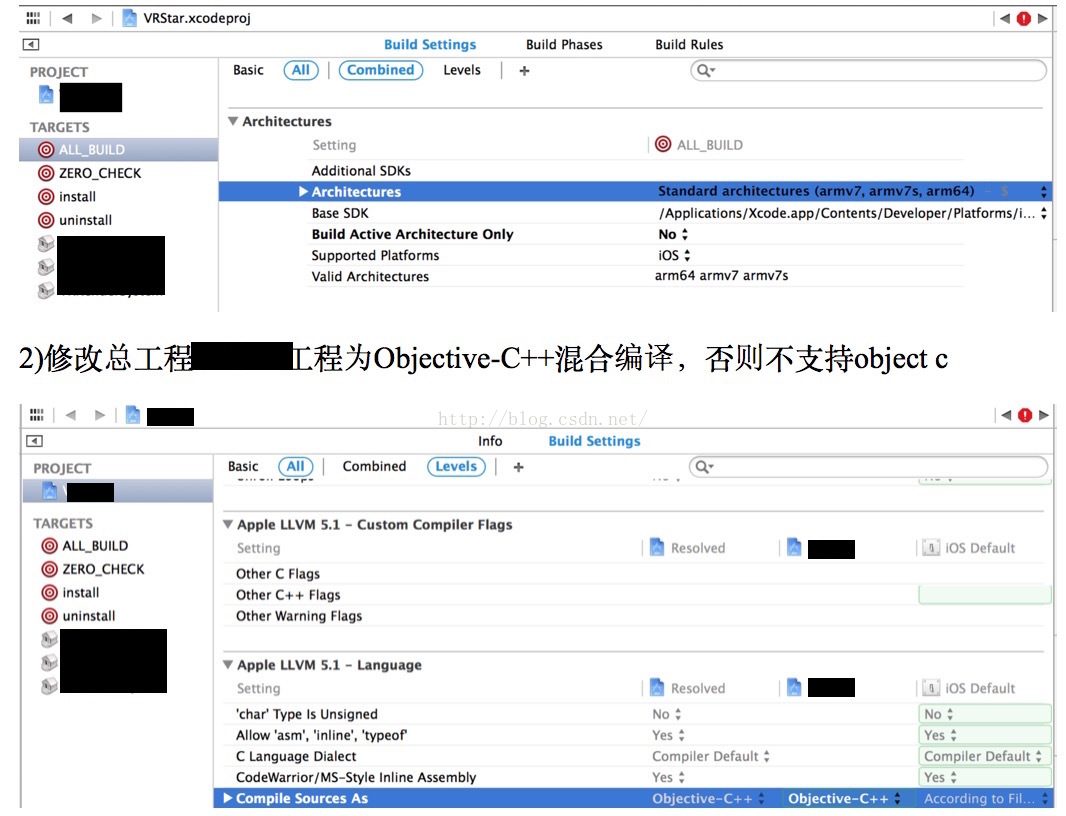1066x816 pixels.
Task: Open Build Settings tab in bottom window
Action: click(x=595, y=441)
